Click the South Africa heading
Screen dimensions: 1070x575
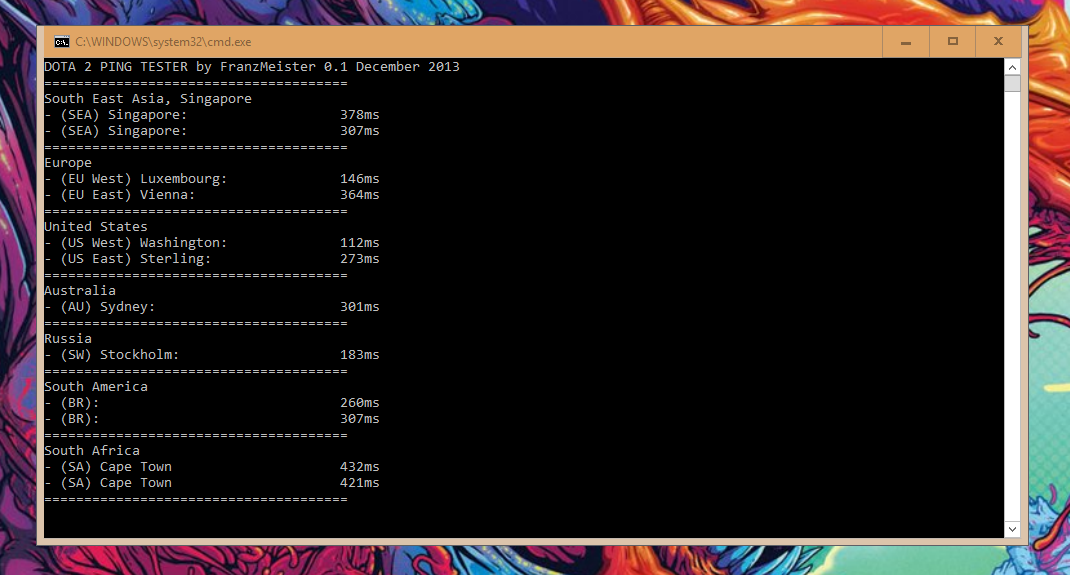pyautogui.click(x=92, y=451)
